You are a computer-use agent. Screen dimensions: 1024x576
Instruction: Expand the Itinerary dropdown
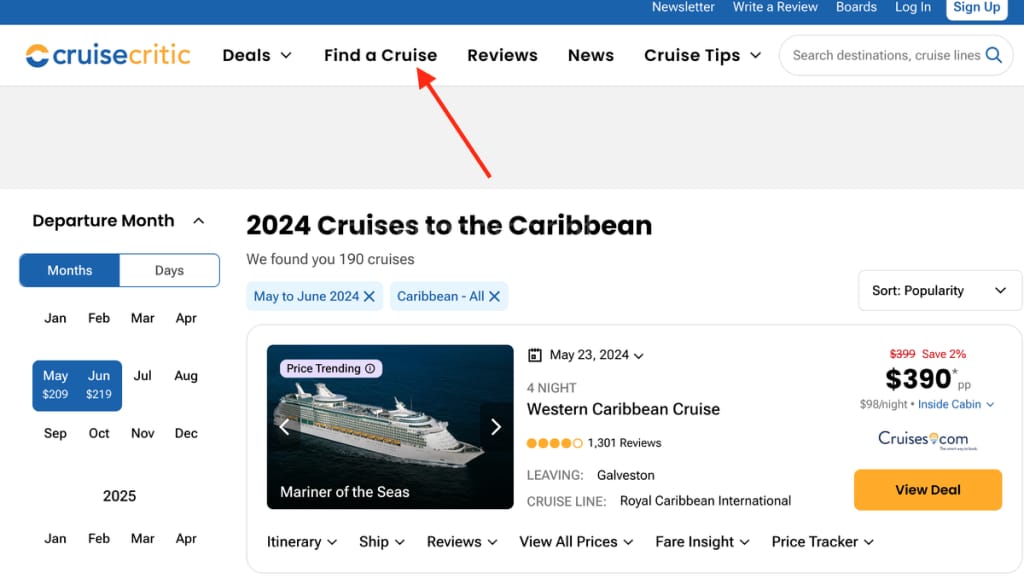[301, 541]
